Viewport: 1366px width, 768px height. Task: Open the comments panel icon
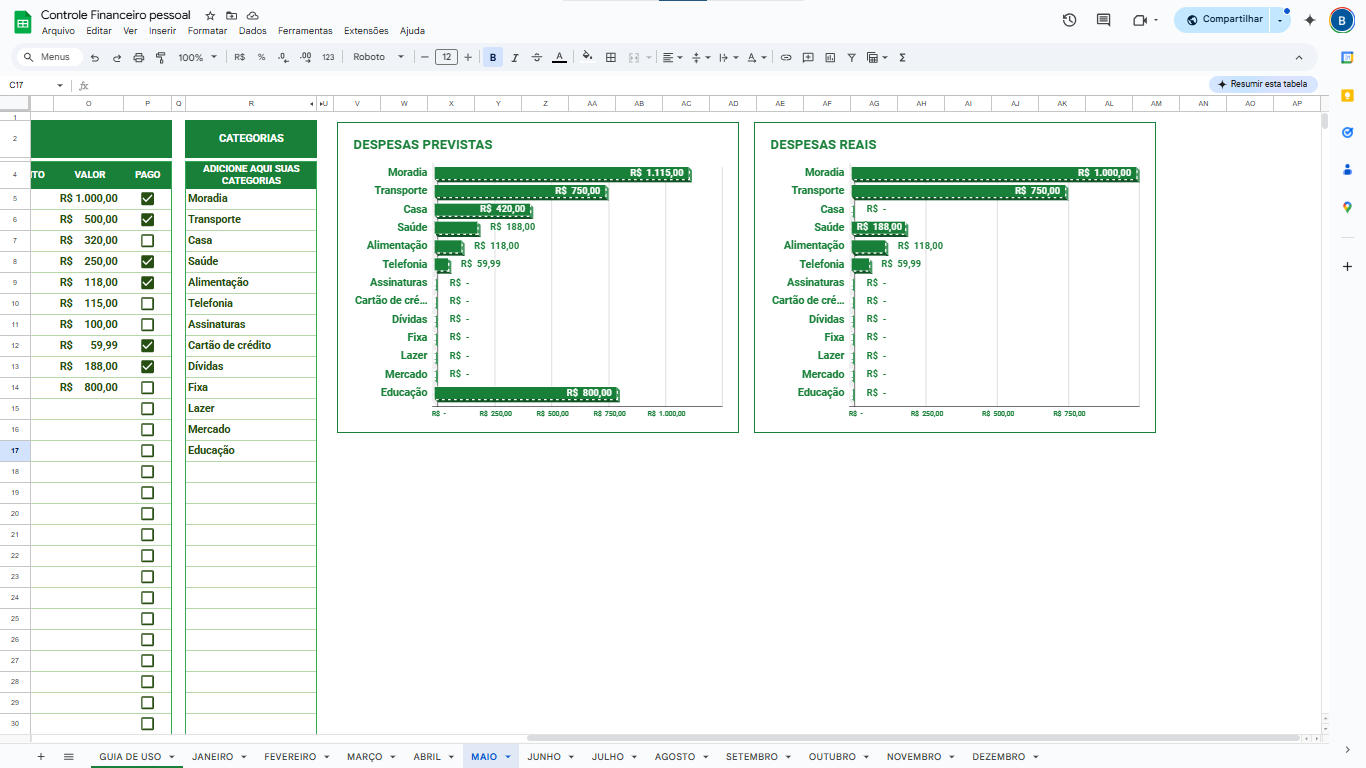click(1103, 20)
